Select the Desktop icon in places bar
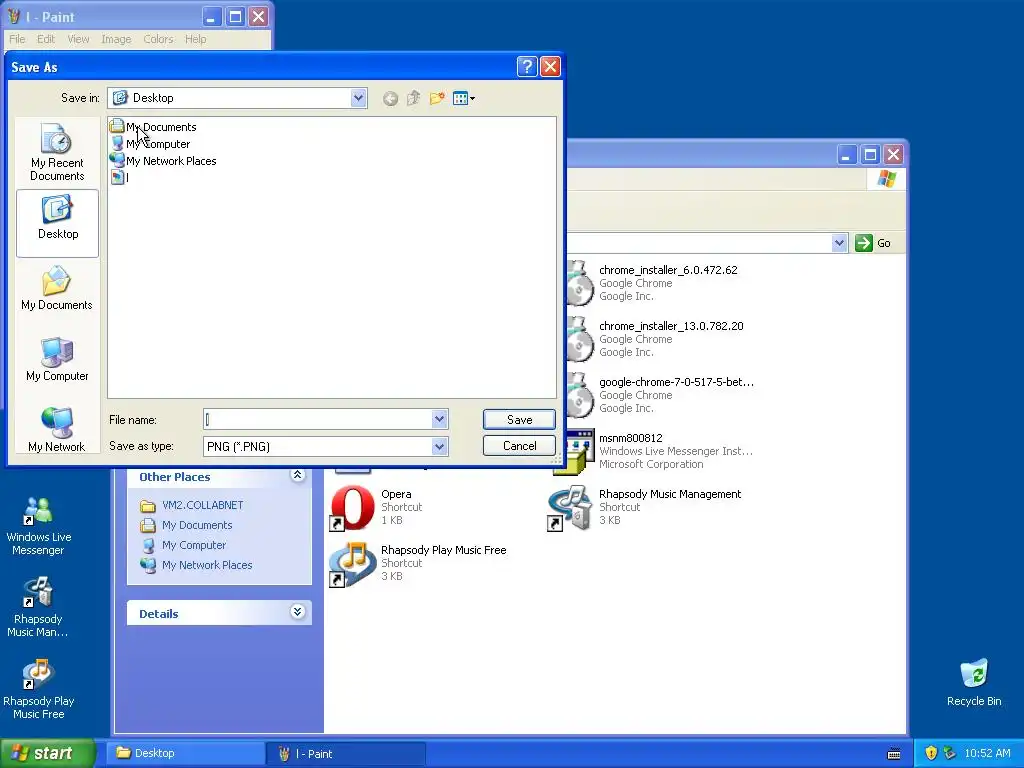 click(57, 223)
